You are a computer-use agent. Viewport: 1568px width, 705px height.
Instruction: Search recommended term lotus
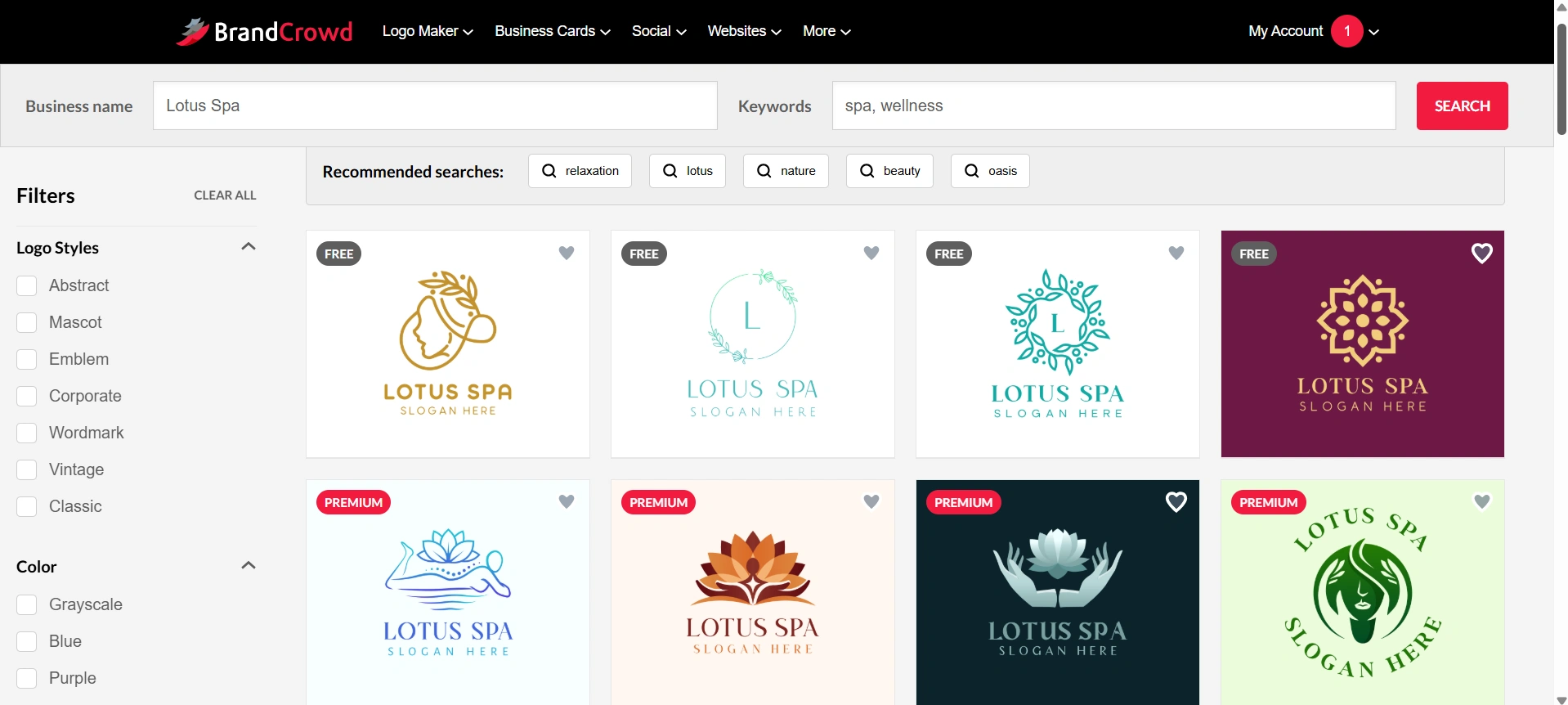pos(688,171)
